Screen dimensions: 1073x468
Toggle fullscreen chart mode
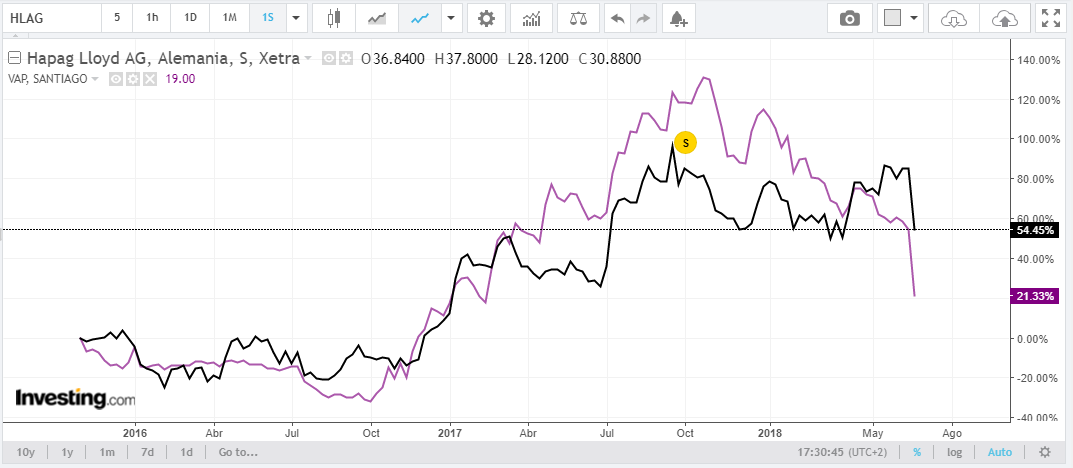(x=1050, y=18)
